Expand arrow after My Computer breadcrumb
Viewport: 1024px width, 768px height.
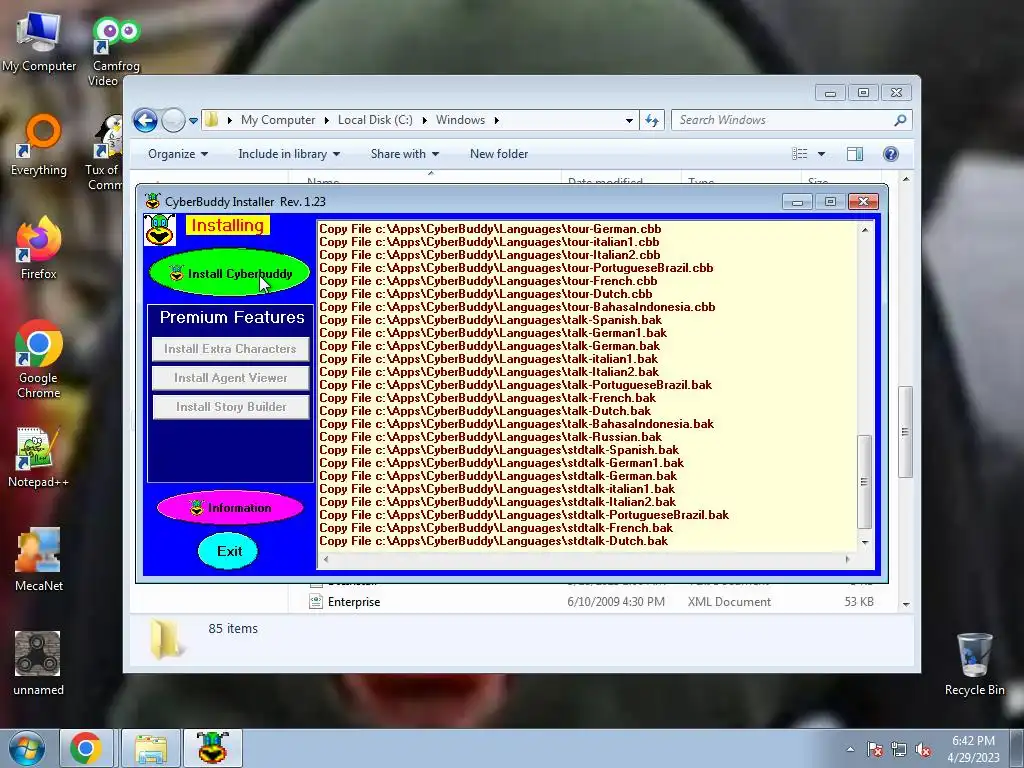point(326,120)
